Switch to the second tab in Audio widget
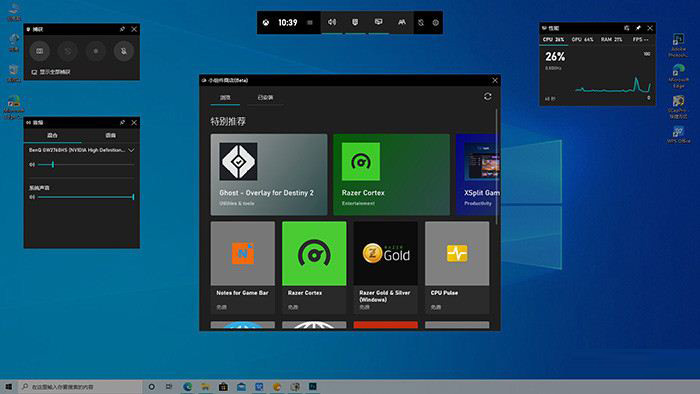The width and height of the screenshot is (700, 394). 110,135
